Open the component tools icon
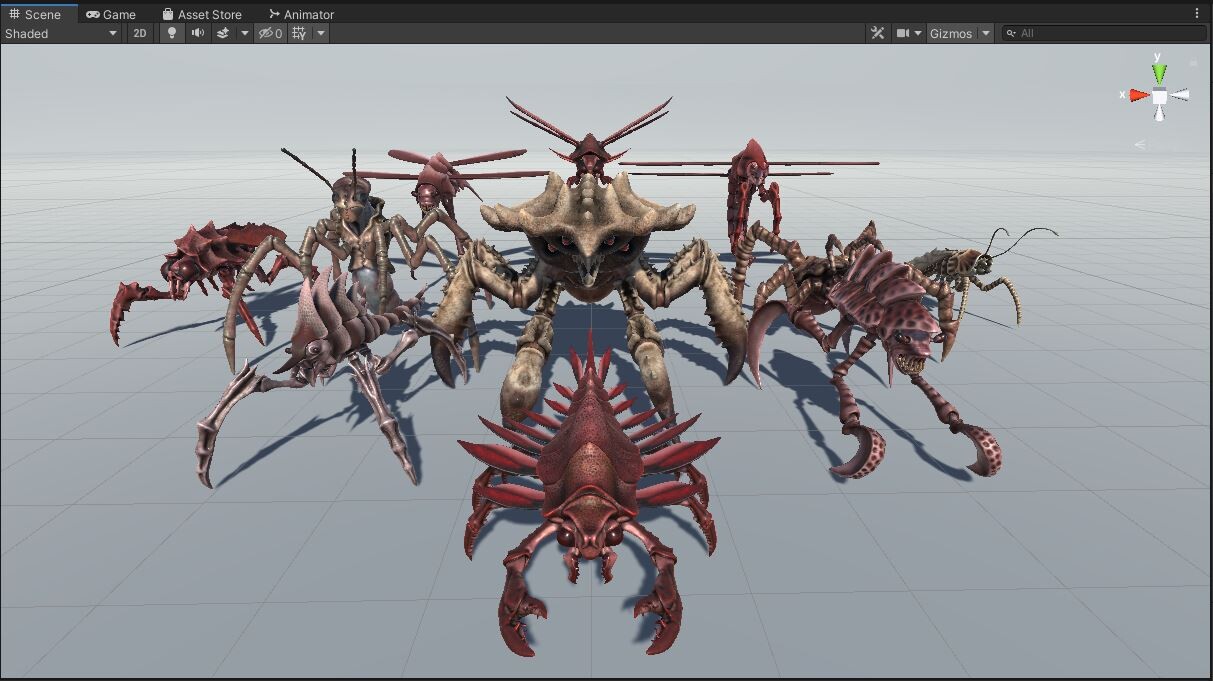Viewport: 1213px width, 681px height. [877, 33]
